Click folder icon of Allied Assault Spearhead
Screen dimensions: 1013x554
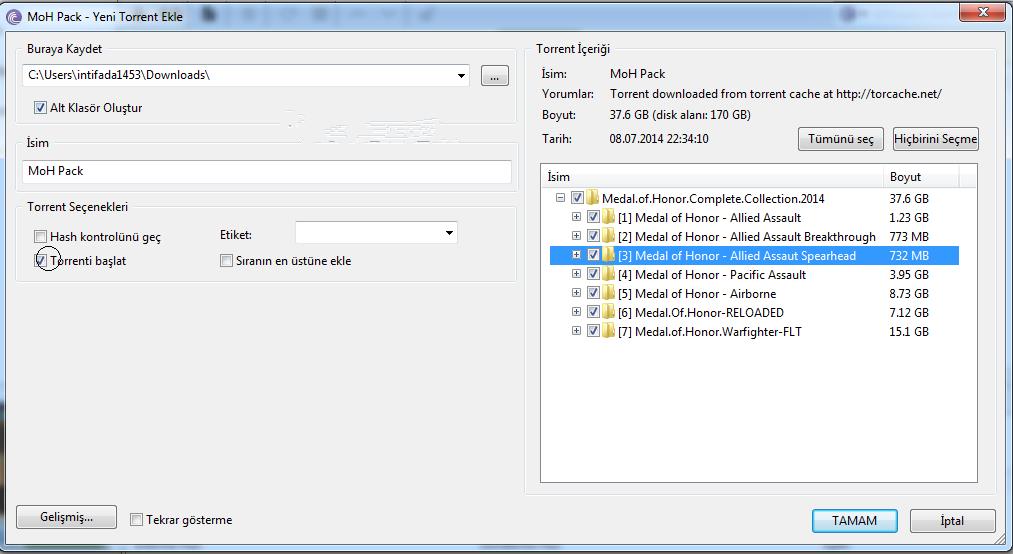pos(609,256)
